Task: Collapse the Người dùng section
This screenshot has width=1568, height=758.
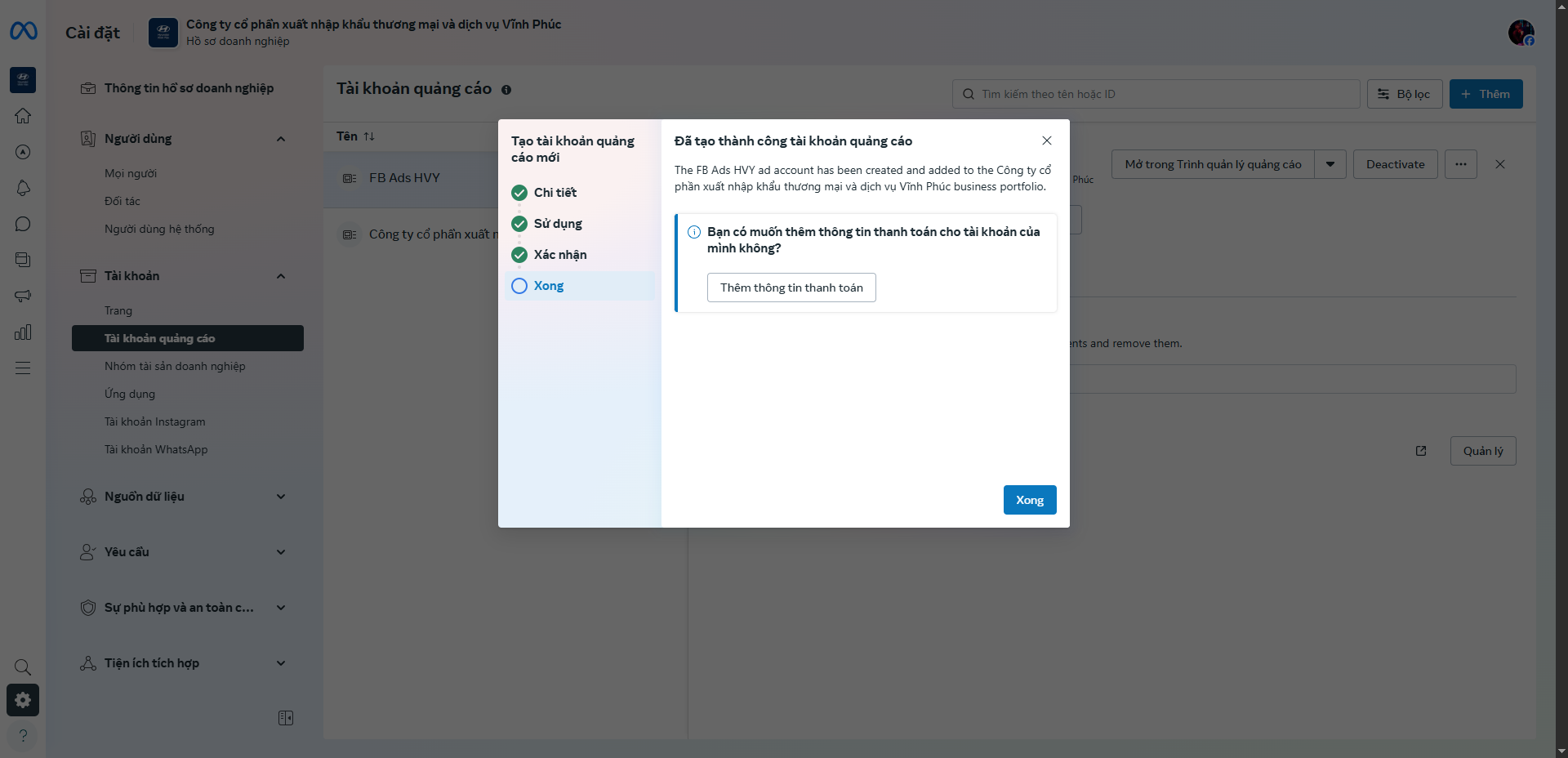Action: [281, 139]
